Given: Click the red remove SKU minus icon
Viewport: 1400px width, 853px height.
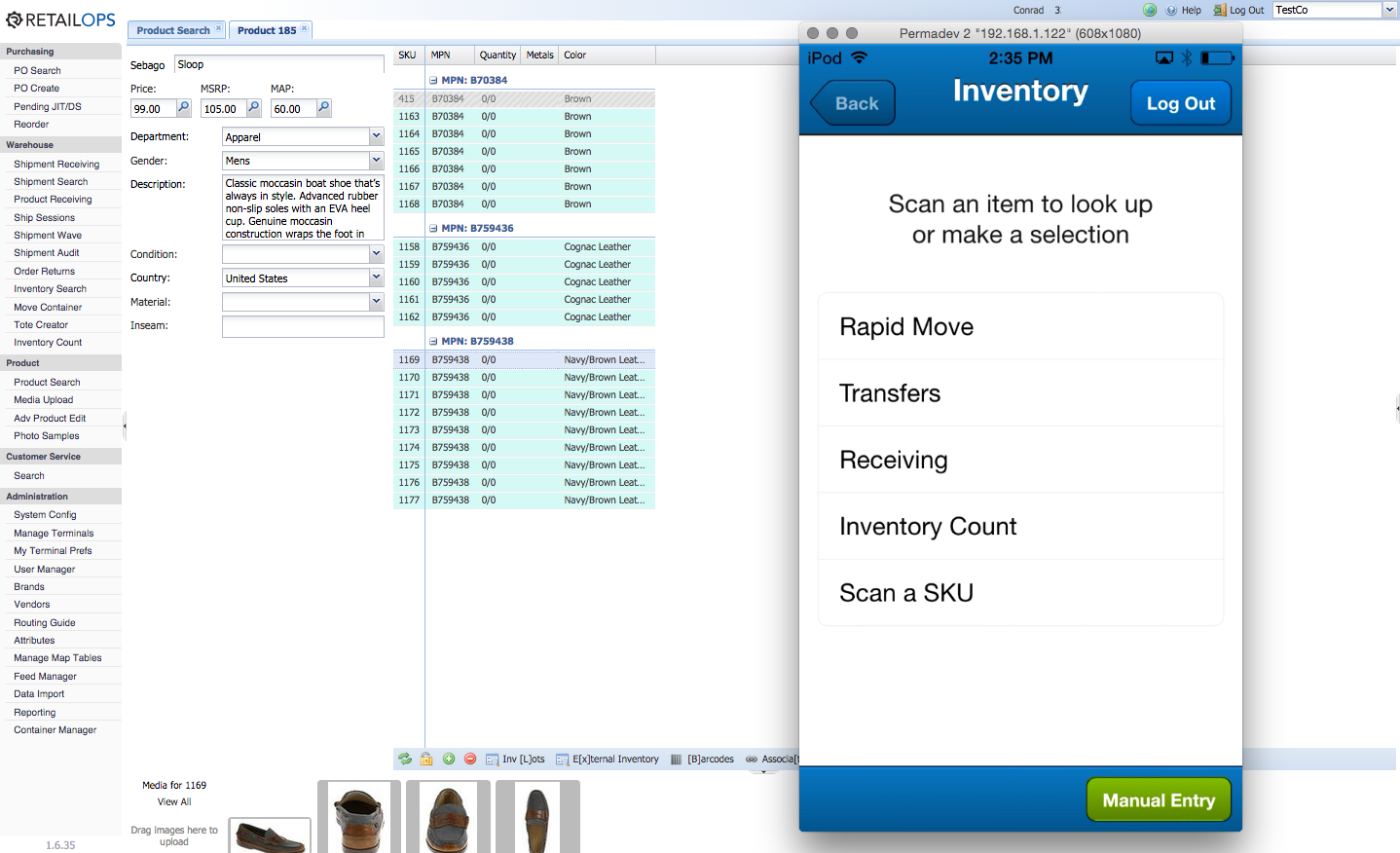Looking at the screenshot, I should 470,760.
